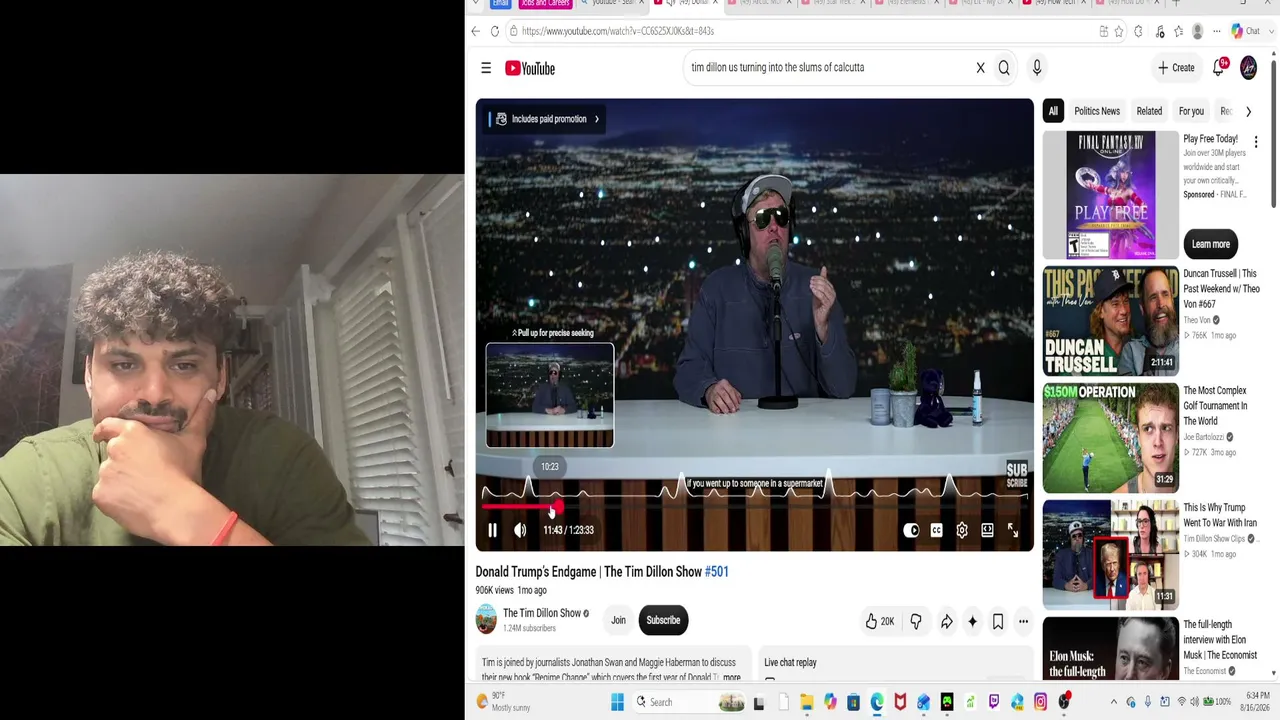This screenshot has height=720, width=1280.
Task: Go back in the browser
Action: tap(475, 31)
